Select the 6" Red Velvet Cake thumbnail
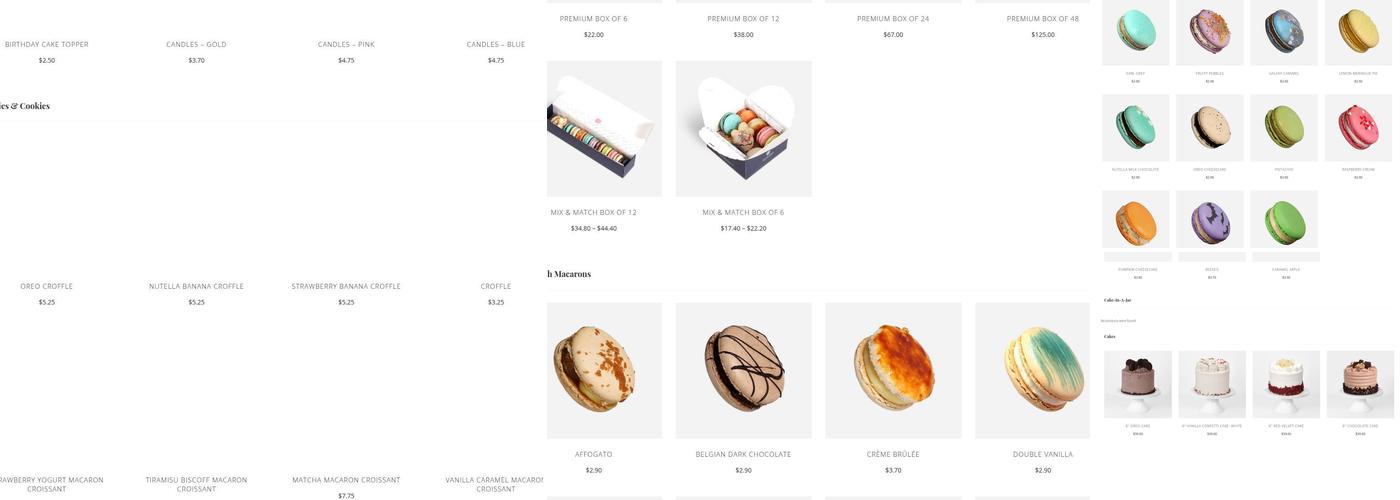The width and height of the screenshot is (1400, 500). [1286, 385]
